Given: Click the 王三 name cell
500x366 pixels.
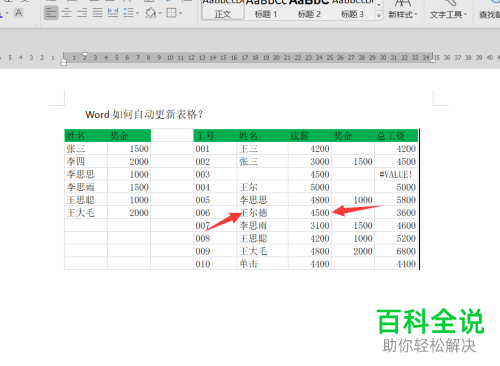Looking at the screenshot, I should click(262, 149).
